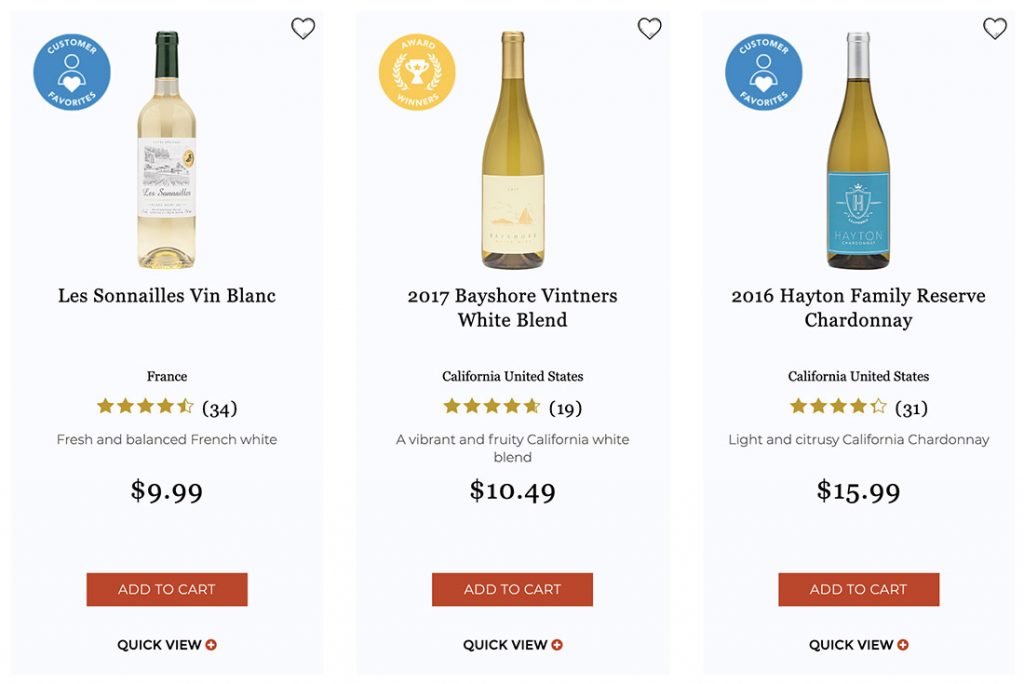The image size is (1024, 684).
Task: Click the plus icon beside Hayton Quick View
Action: coord(904,644)
